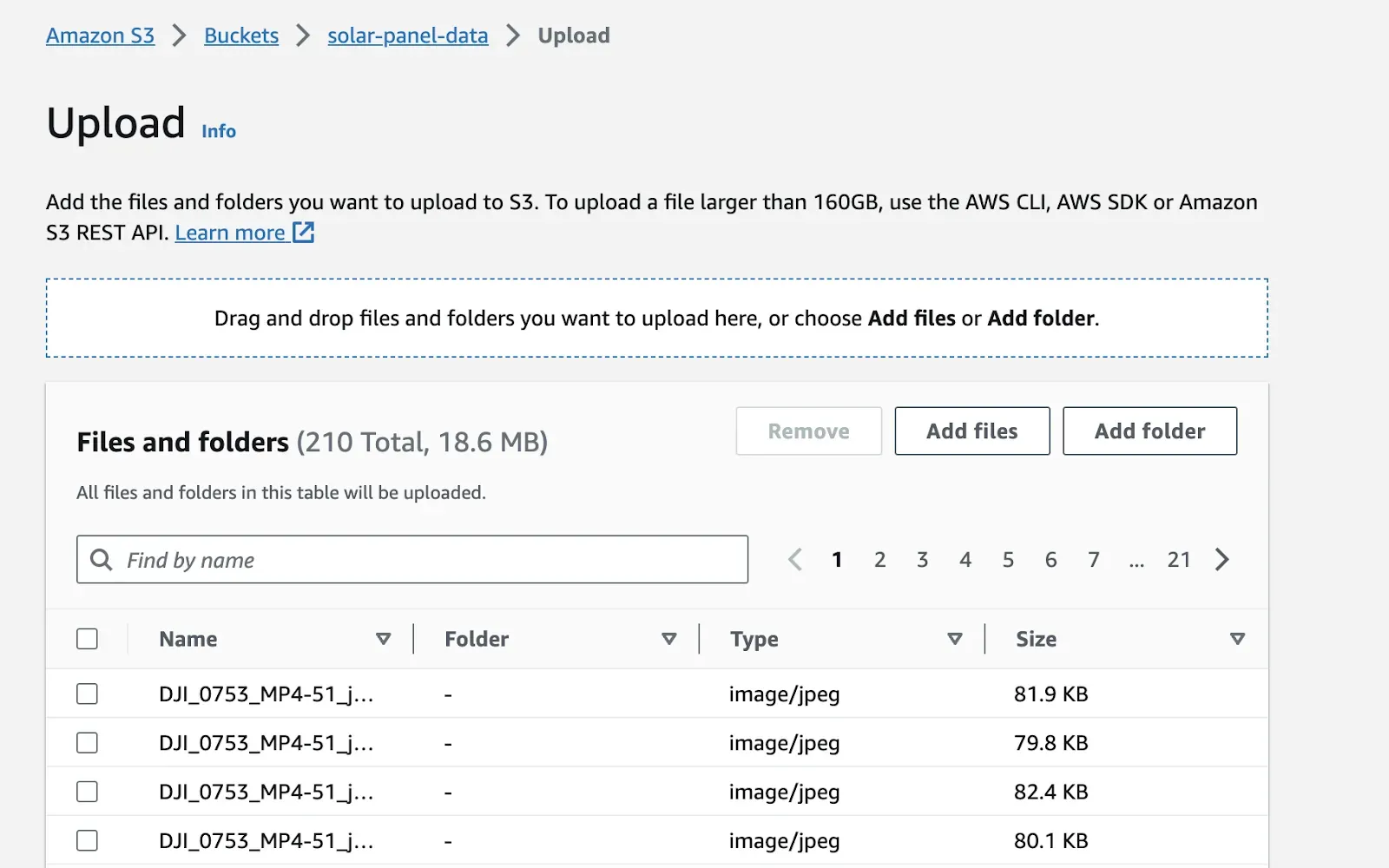Jump to the last page, 21

(1179, 560)
